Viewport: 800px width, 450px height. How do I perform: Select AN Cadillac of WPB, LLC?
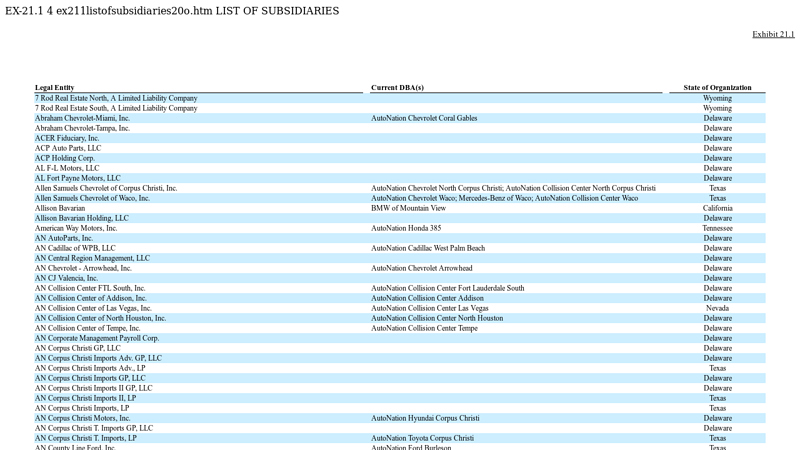[75, 248]
